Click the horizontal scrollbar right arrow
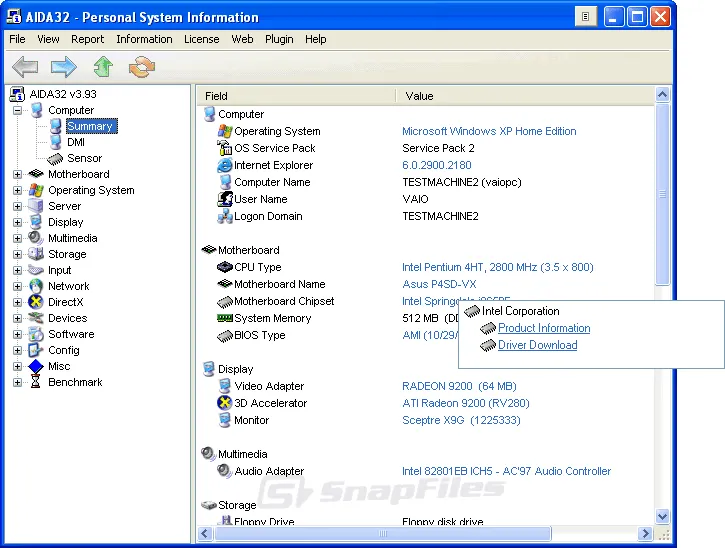 (645, 534)
